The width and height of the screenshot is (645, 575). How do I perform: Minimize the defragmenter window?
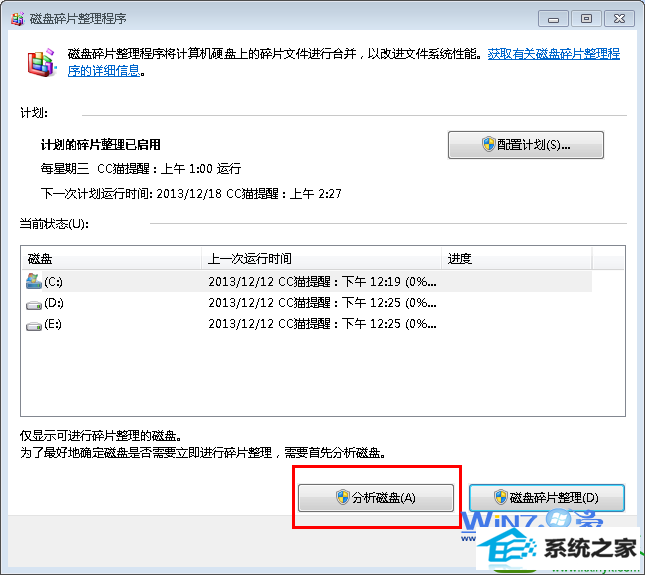tap(553, 19)
